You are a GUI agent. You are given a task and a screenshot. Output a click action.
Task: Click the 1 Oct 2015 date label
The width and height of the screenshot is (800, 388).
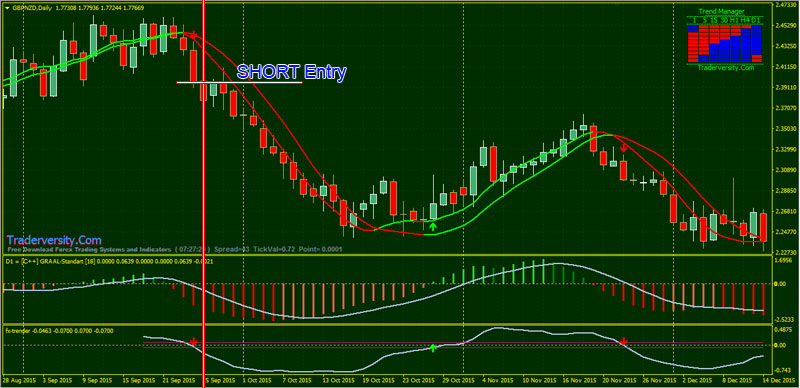tap(257, 381)
